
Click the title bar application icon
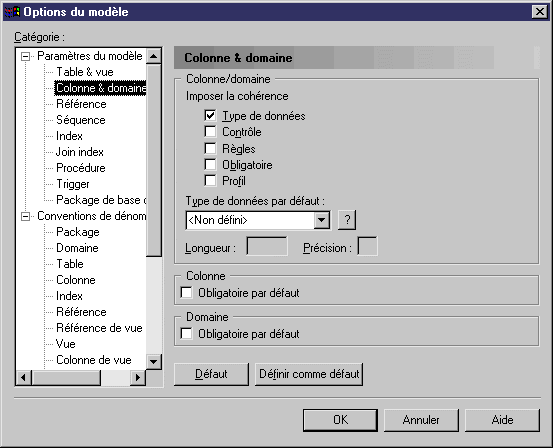pyautogui.click(x=12, y=12)
